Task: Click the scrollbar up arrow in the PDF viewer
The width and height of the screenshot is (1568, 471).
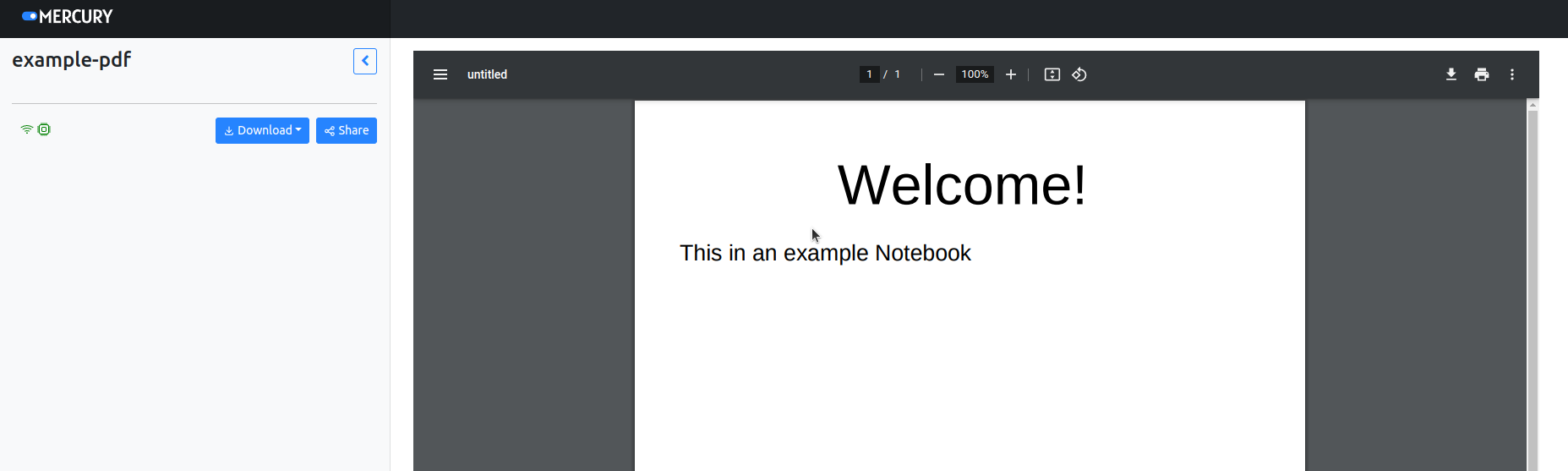Action: pos(1532,105)
